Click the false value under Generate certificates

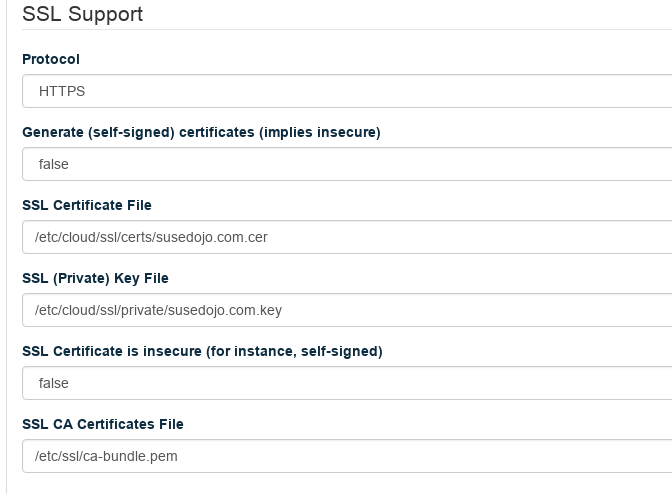click(x=54, y=164)
